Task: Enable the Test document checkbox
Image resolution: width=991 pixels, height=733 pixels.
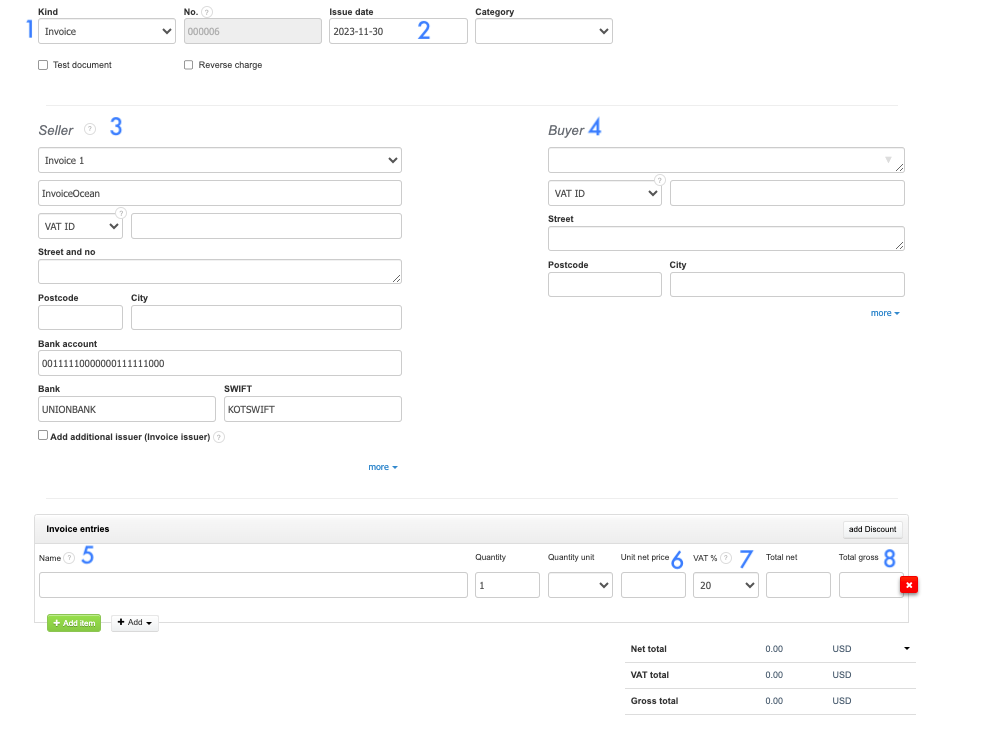Action: click(43, 65)
